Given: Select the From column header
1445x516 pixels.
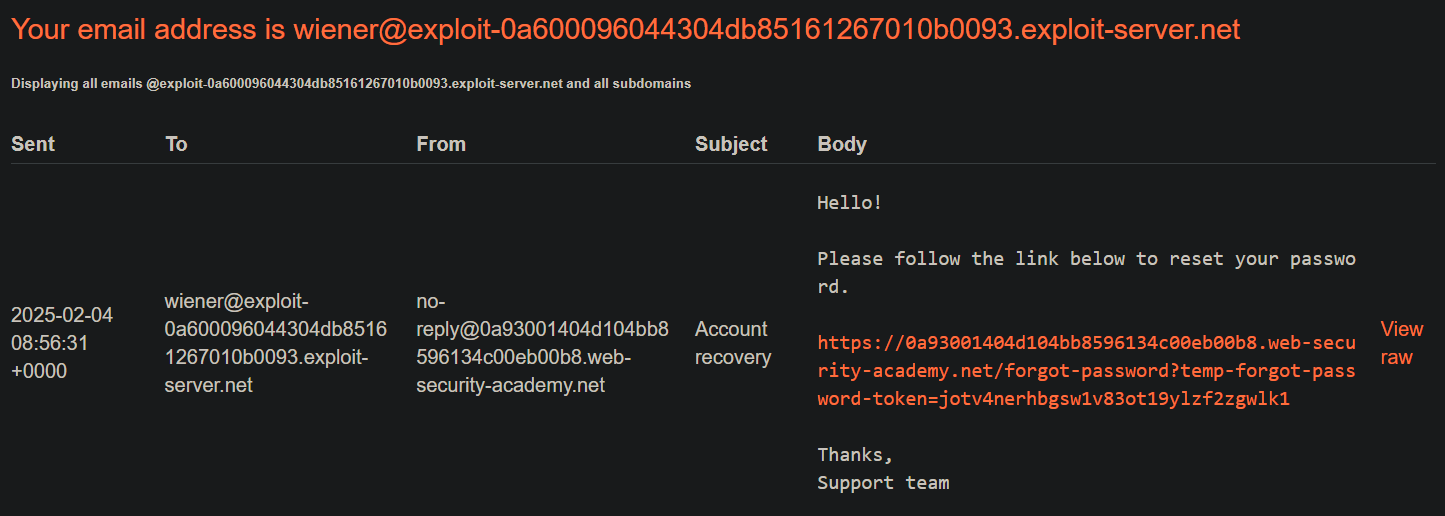Looking at the screenshot, I should point(441,144).
